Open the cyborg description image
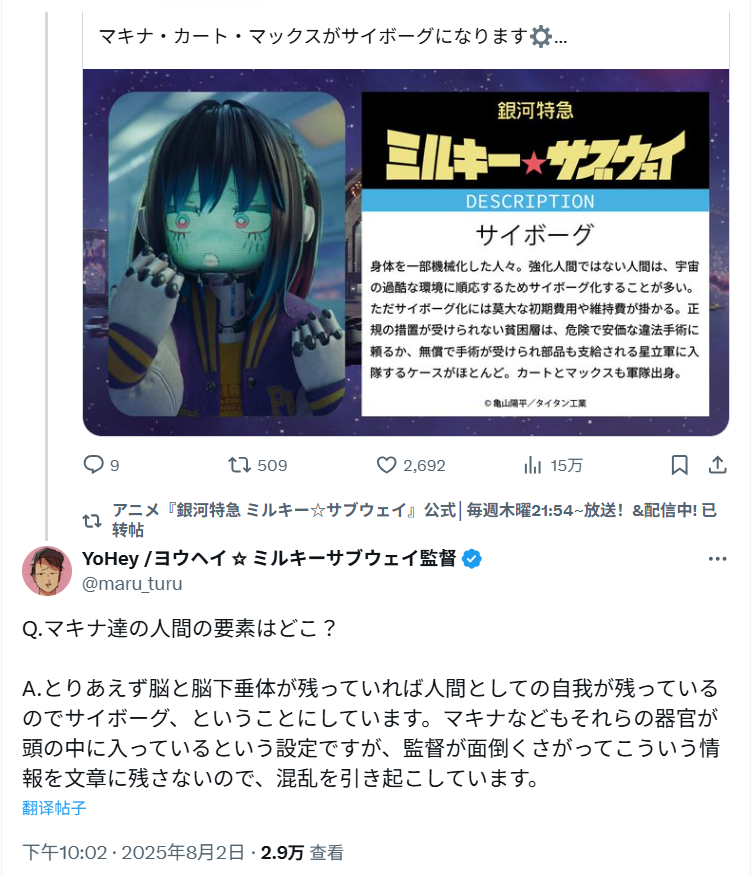This screenshot has height=876, width=754. (x=405, y=253)
